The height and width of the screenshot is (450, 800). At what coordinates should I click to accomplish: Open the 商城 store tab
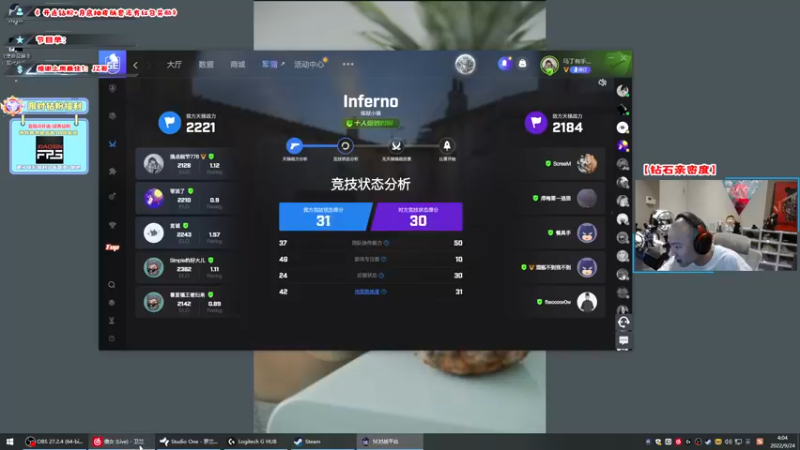[238, 64]
